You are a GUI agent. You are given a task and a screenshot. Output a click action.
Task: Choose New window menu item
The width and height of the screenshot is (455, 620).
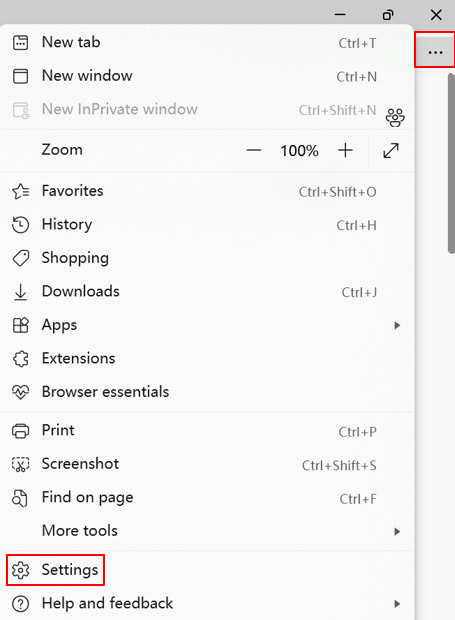(207, 76)
